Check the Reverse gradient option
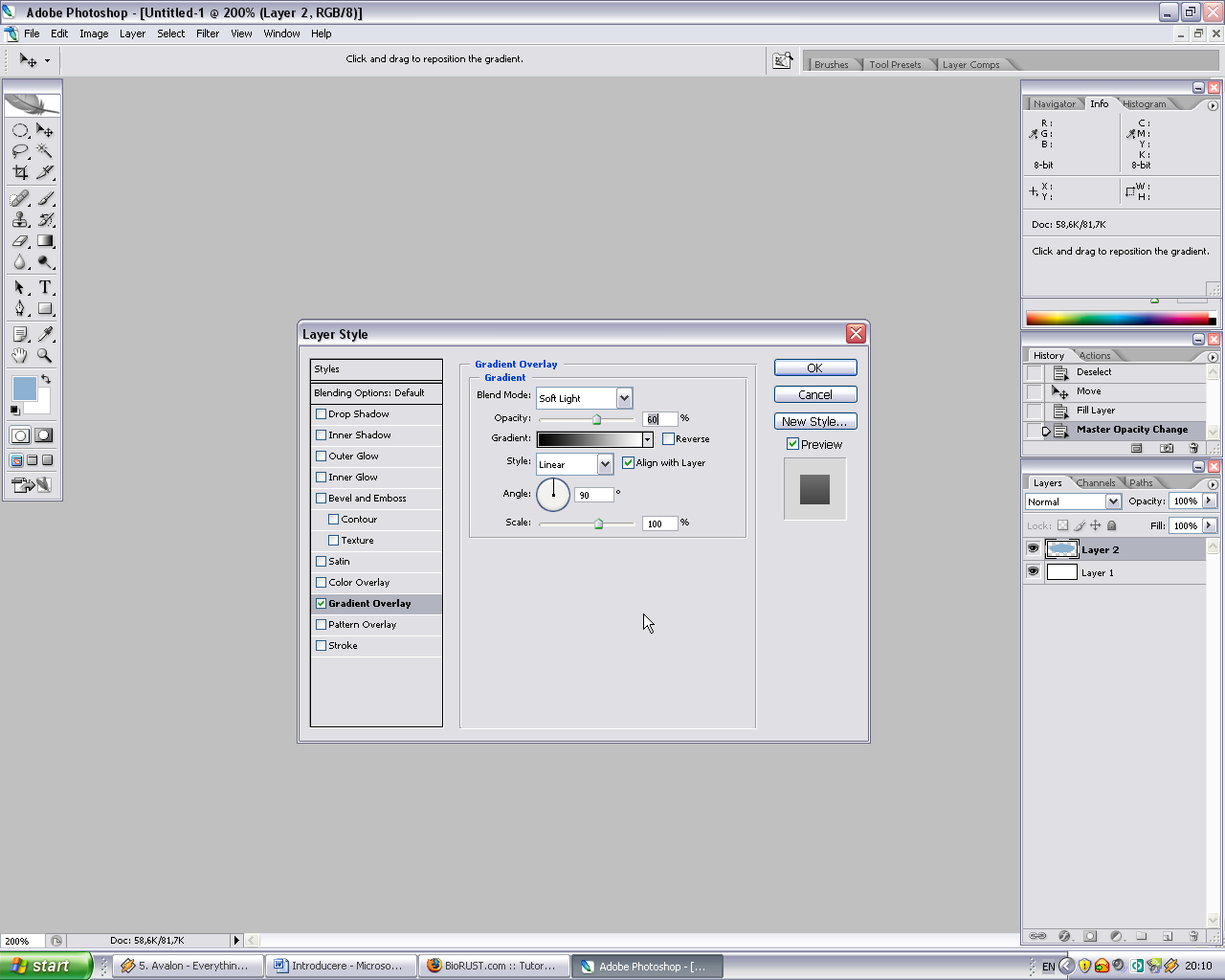The width and height of the screenshot is (1225, 980). (x=668, y=439)
